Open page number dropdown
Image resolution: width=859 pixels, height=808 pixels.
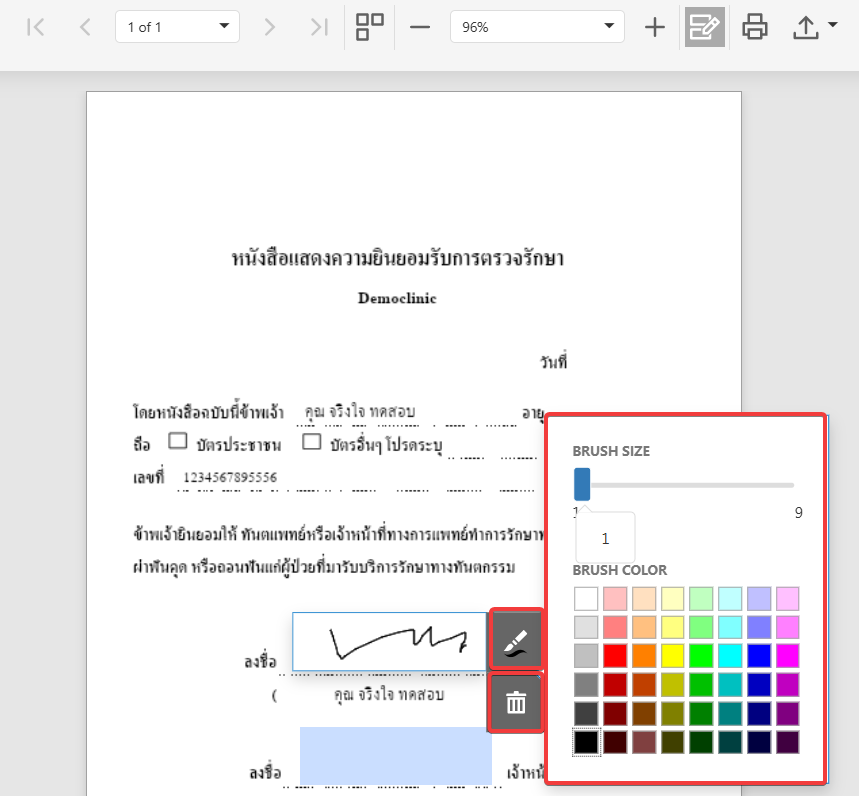pyautogui.click(x=177, y=26)
